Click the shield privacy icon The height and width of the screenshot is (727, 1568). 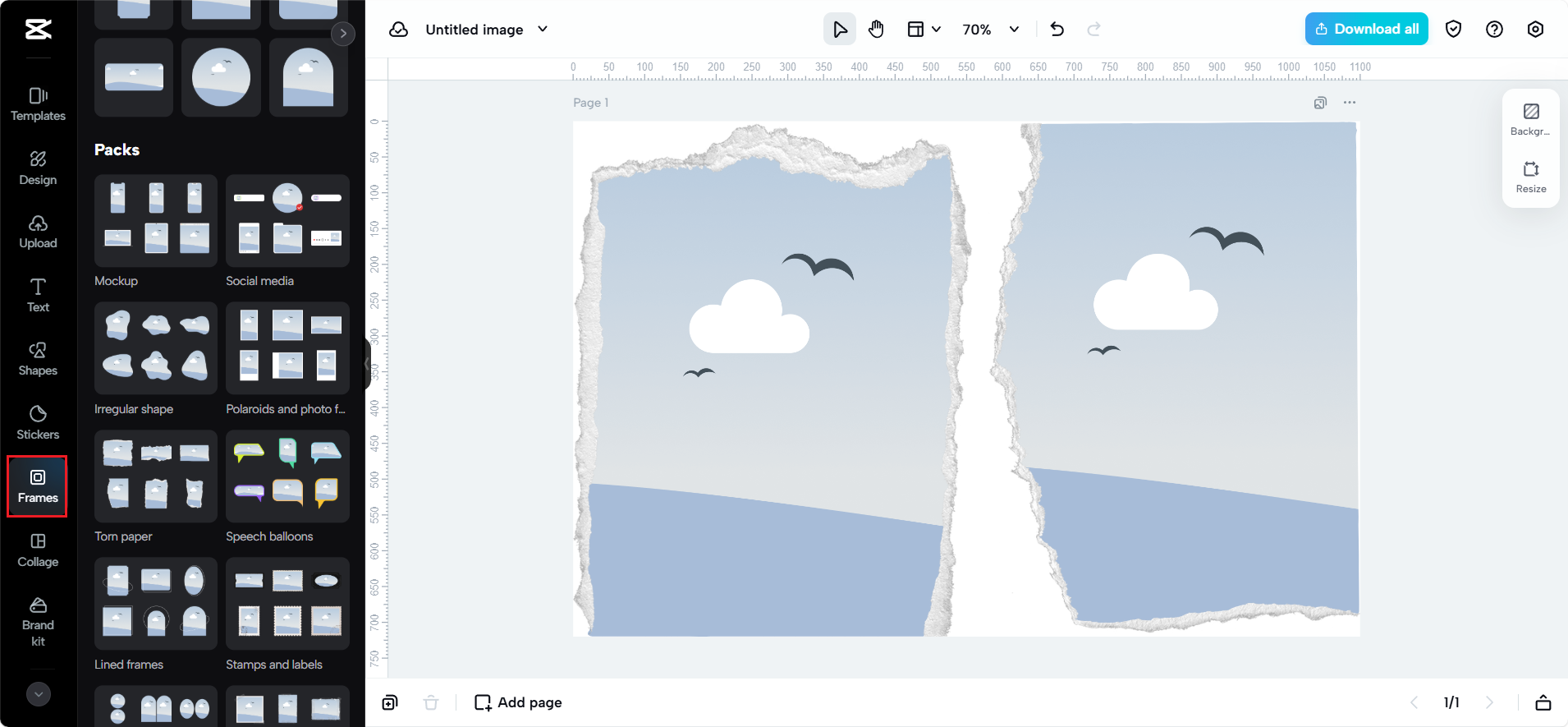tap(1453, 30)
